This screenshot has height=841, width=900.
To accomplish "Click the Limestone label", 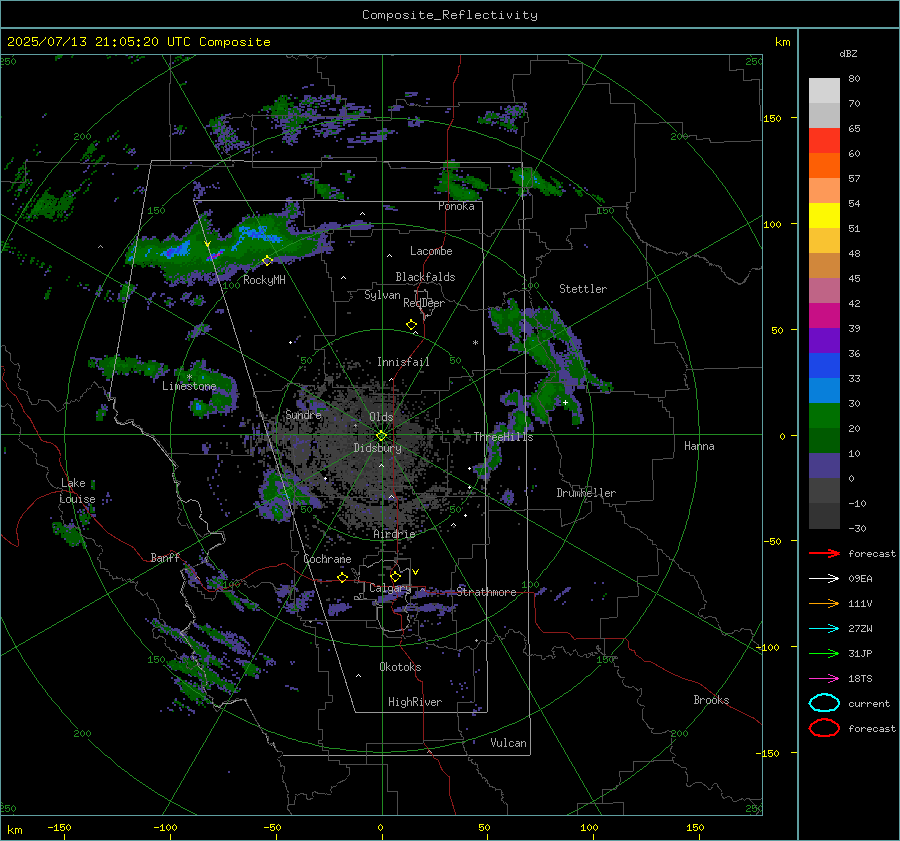I will click(189, 386).
